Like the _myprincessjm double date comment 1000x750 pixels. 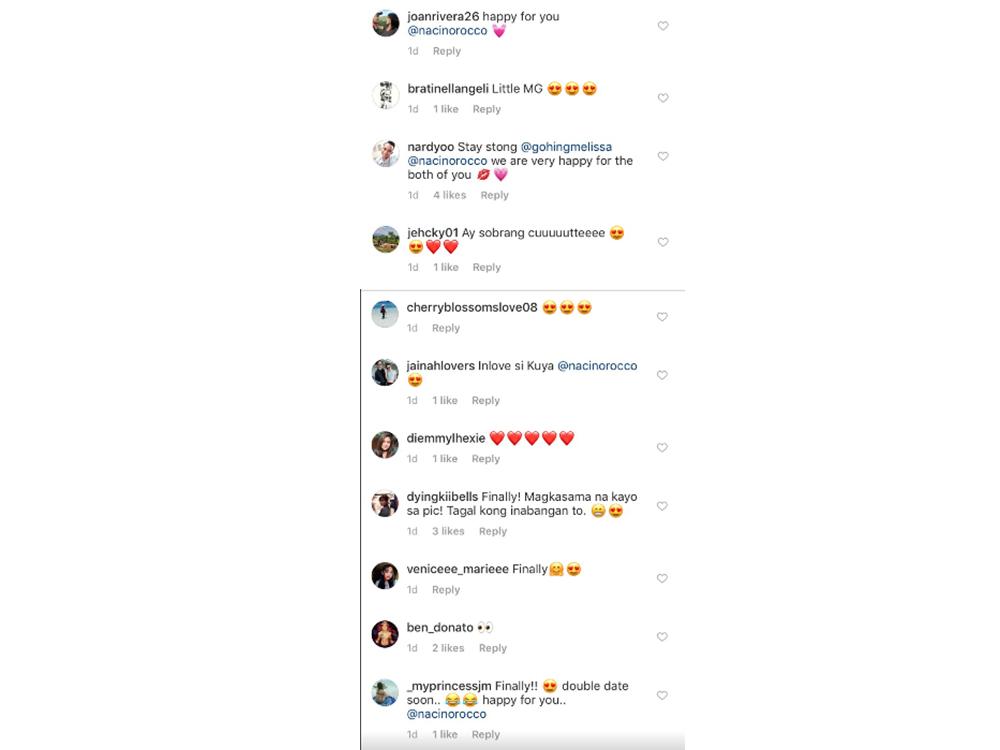click(662, 696)
